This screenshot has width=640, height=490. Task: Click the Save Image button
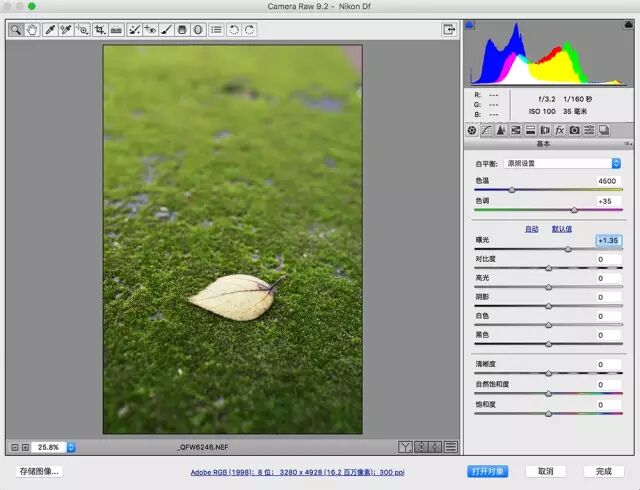(39, 471)
